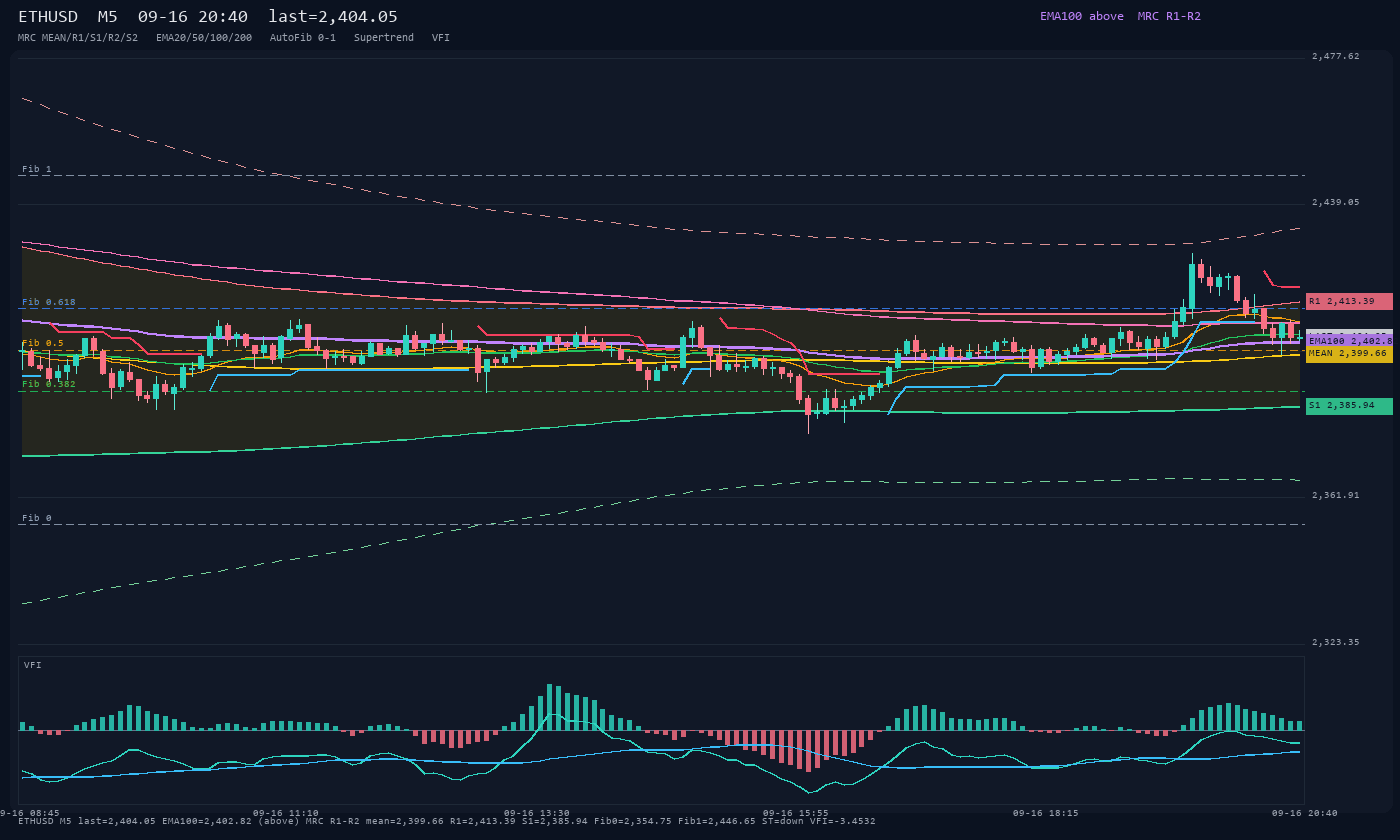Viewport: 1400px width, 840px height.
Task: Click the 2,323.35 price axis label
Action: point(1336,642)
